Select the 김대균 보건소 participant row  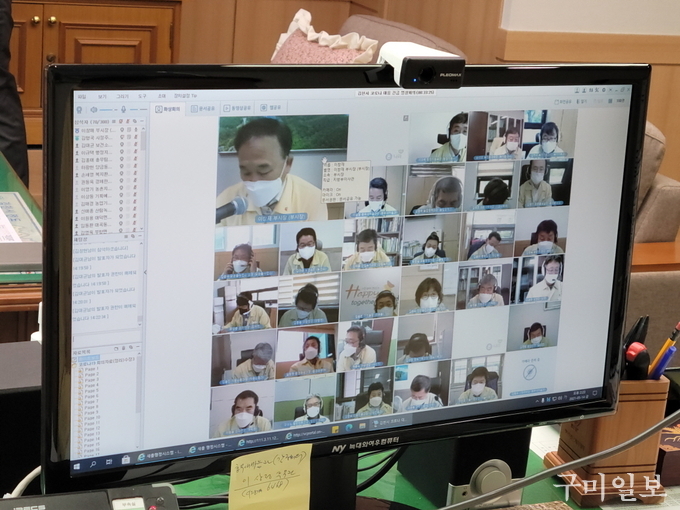coord(108,145)
